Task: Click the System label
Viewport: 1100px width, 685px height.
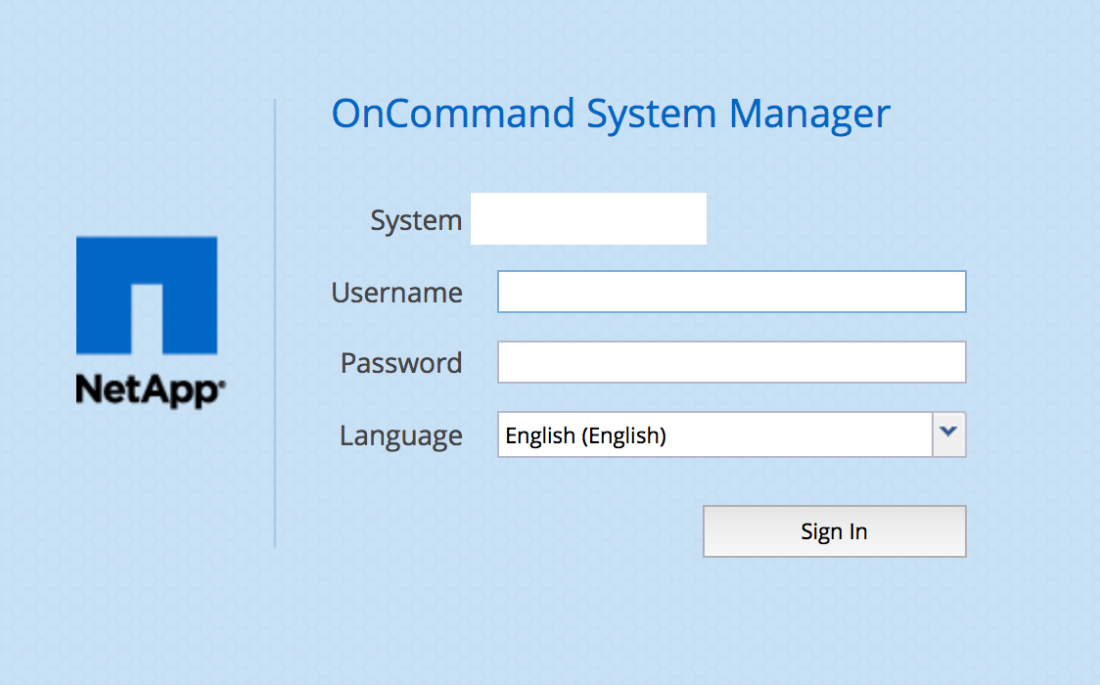Action: click(416, 220)
